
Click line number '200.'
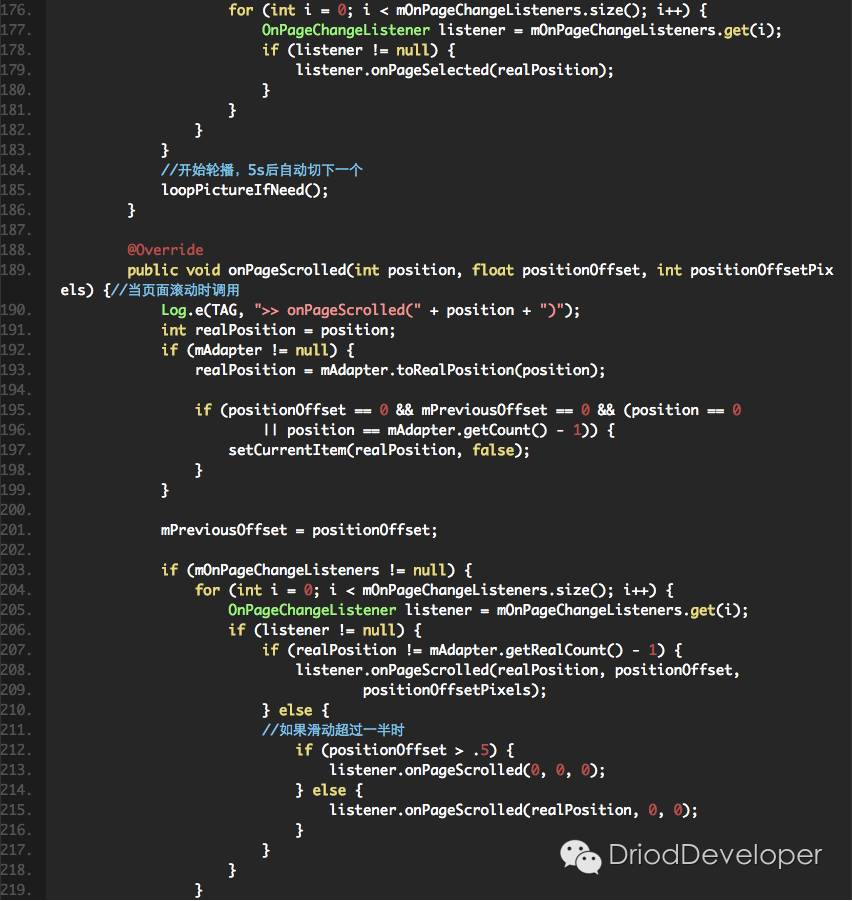coord(16,510)
